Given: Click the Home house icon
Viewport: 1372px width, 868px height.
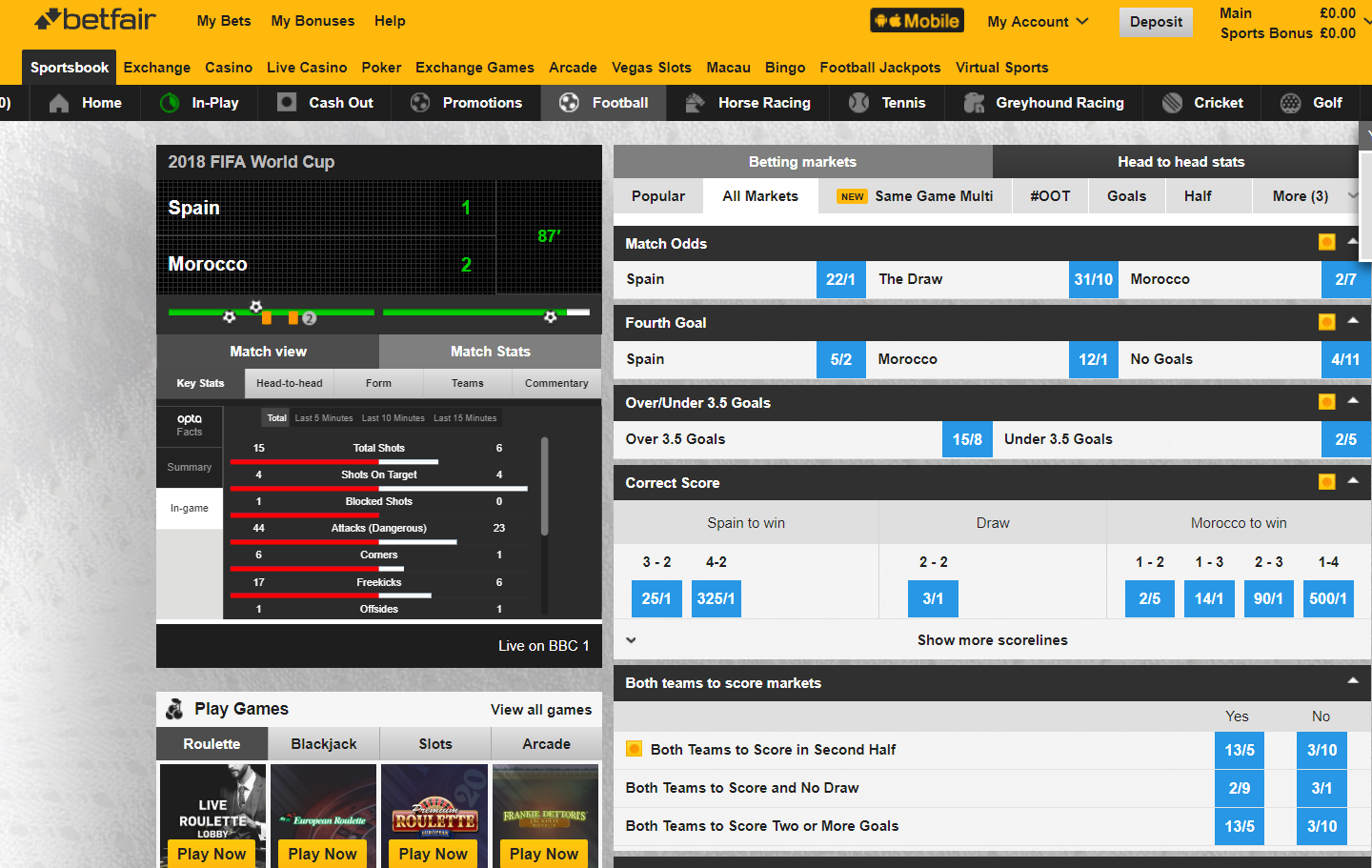Looking at the screenshot, I should 59,103.
